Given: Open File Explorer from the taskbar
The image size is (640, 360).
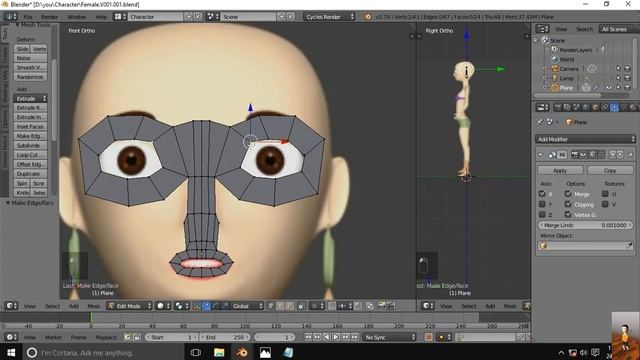Looking at the screenshot, I should tap(219, 352).
